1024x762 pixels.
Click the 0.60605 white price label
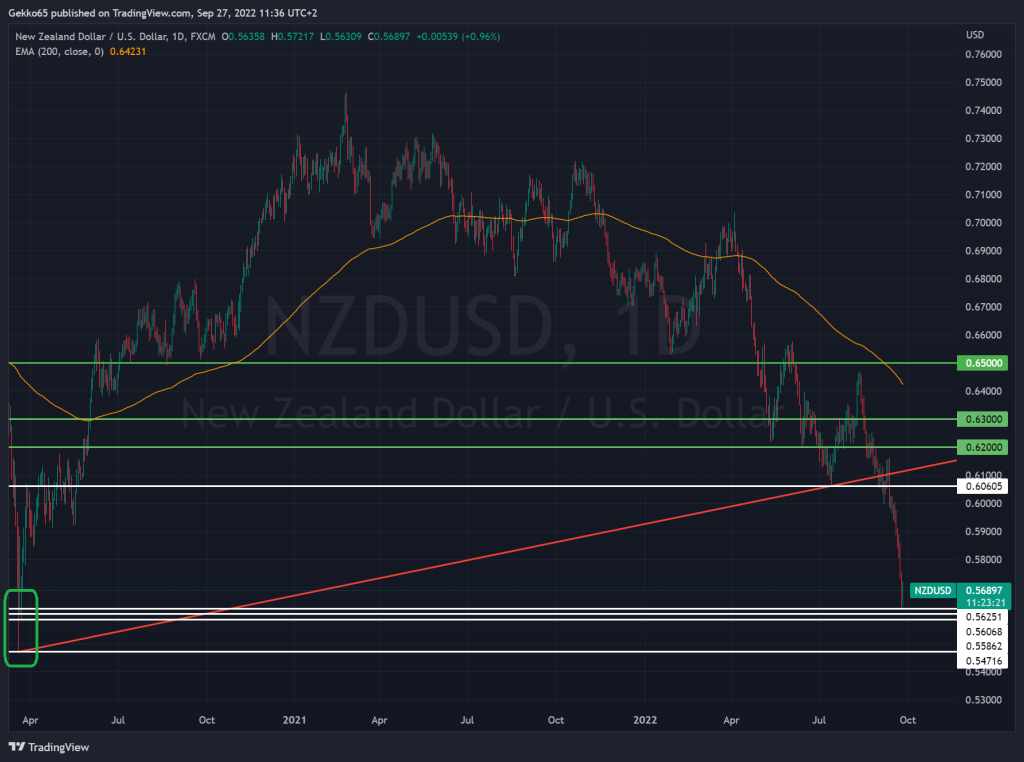pyautogui.click(x=981, y=486)
